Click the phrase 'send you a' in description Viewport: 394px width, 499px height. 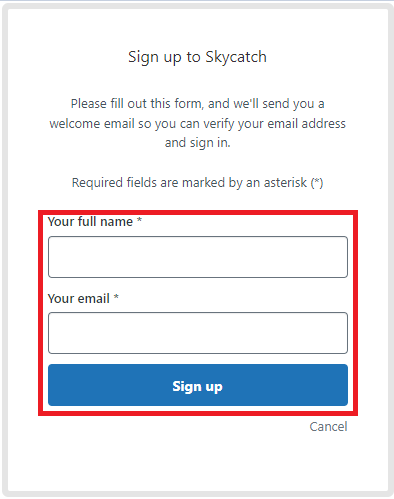[x=293, y=104]
